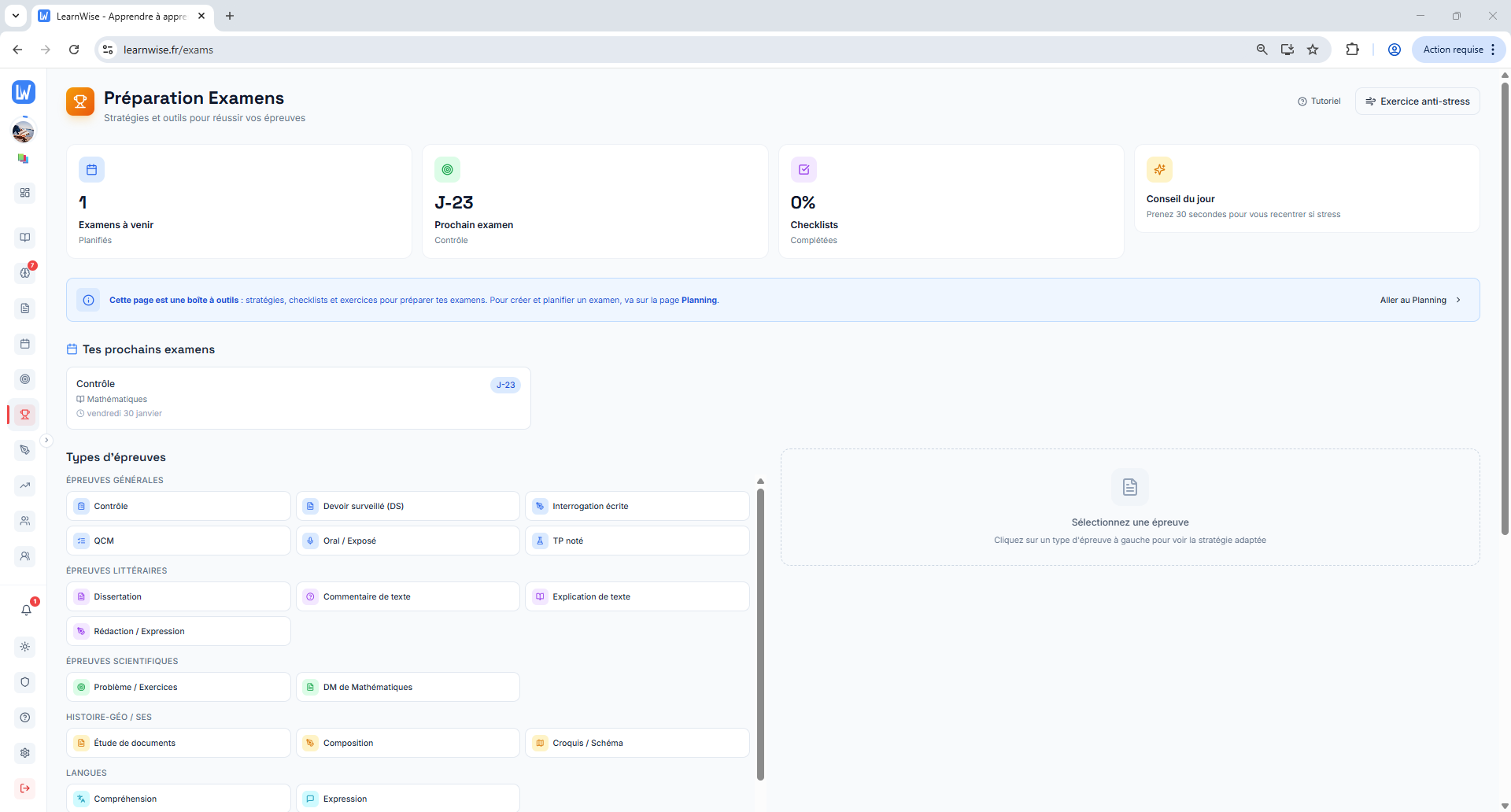This screenshot has width=1511, height=812.
Task: Toggle the sun theme icon in sidebar
Action: point(25,647)
